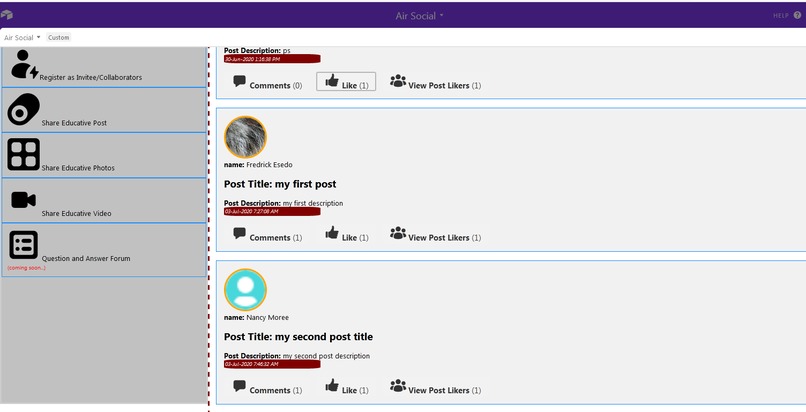Click the Share Educative Photos grid icon
This screenshot has width=806, height=412.
(23, 154)
